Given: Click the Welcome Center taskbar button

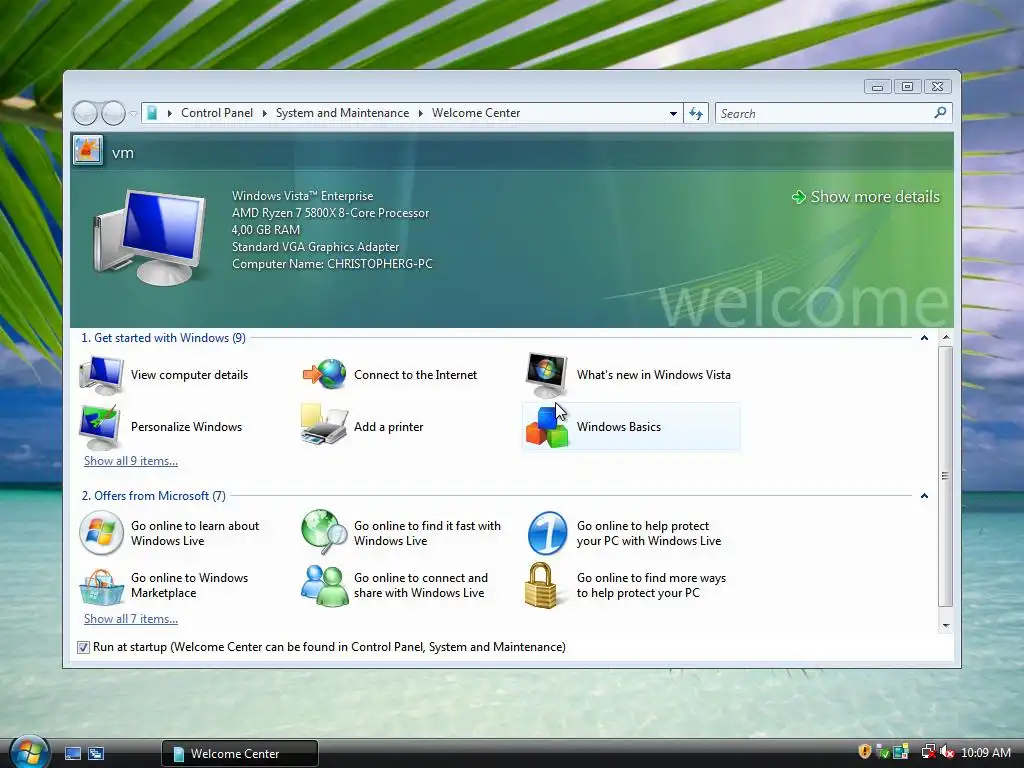Looking at the screenshot, I should coord(240,754).
